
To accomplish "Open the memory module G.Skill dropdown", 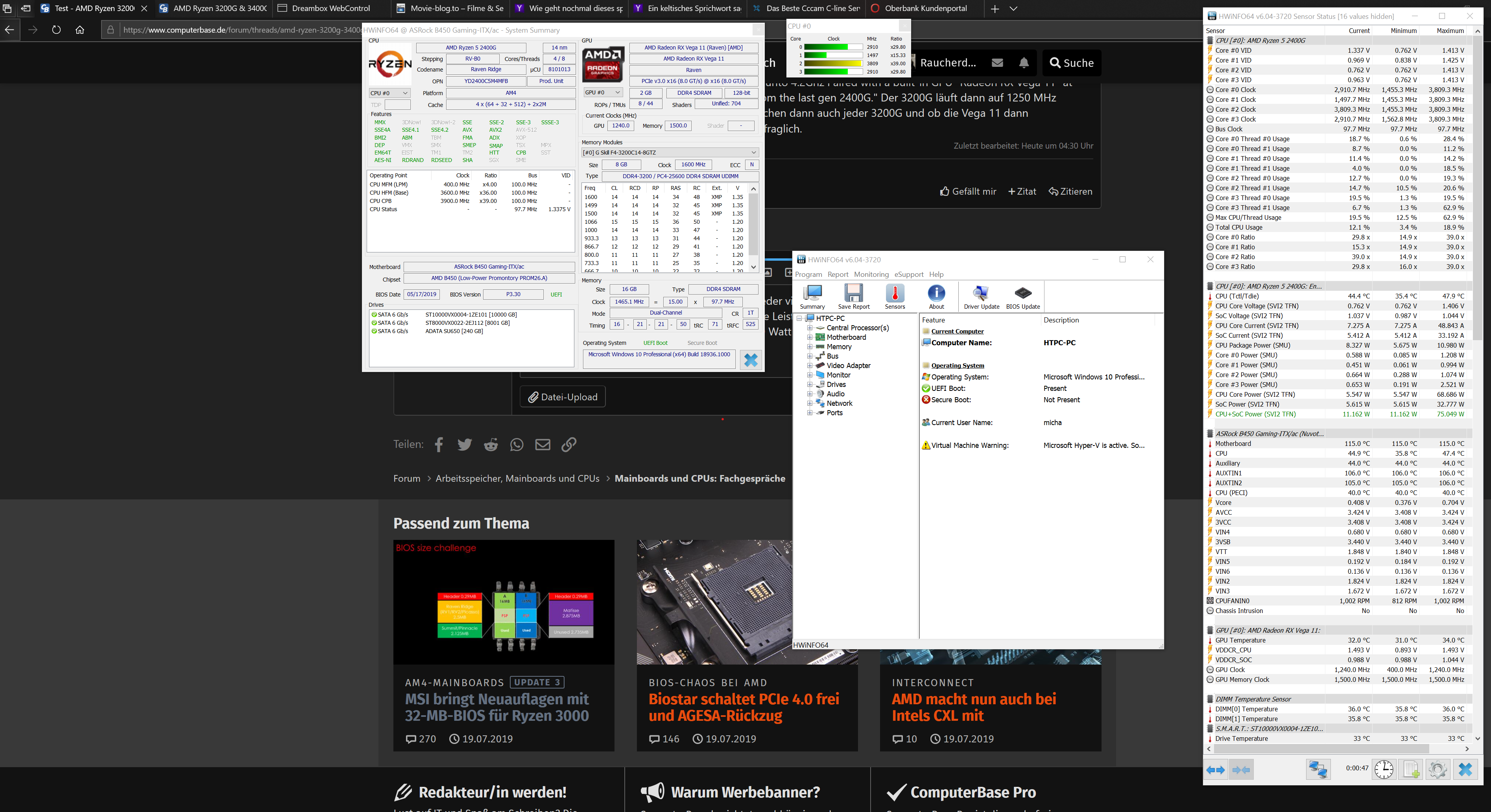I will click(x=670, y=152).
